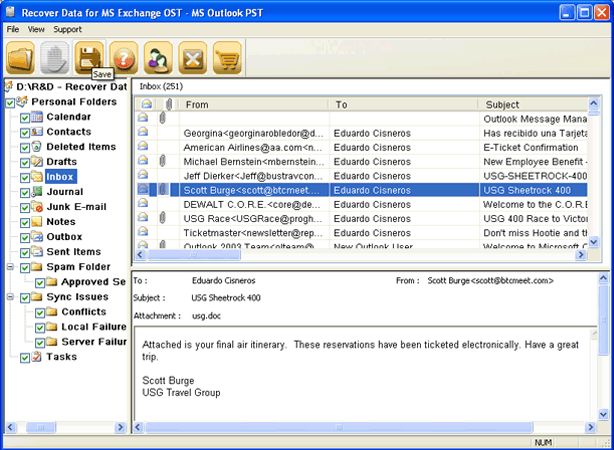Click the Stop hand toolbar icon
The width and height of the screenshot is (614, 450).
point(55,58)
